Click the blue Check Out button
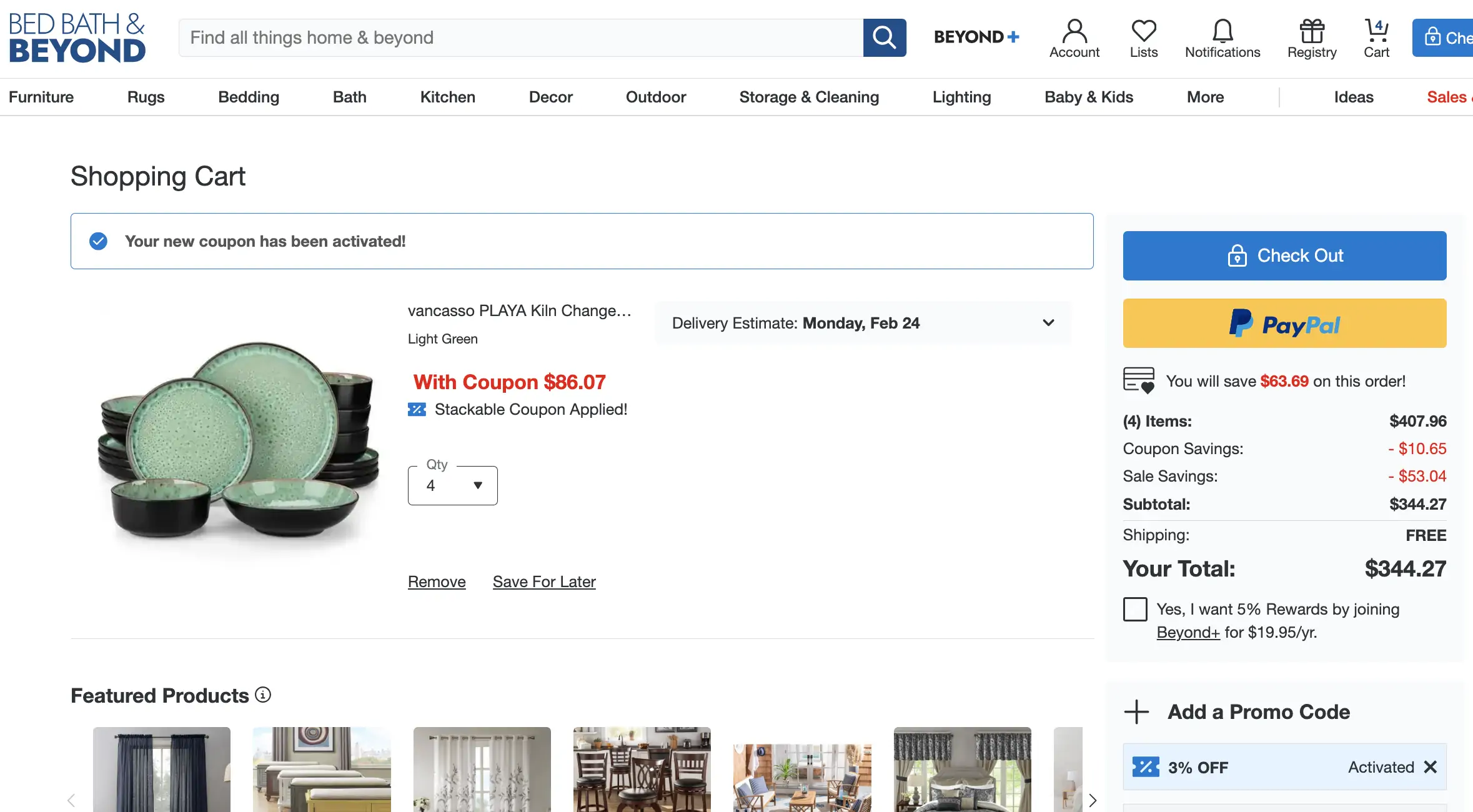1473x812 pixels. point(1284,255)
